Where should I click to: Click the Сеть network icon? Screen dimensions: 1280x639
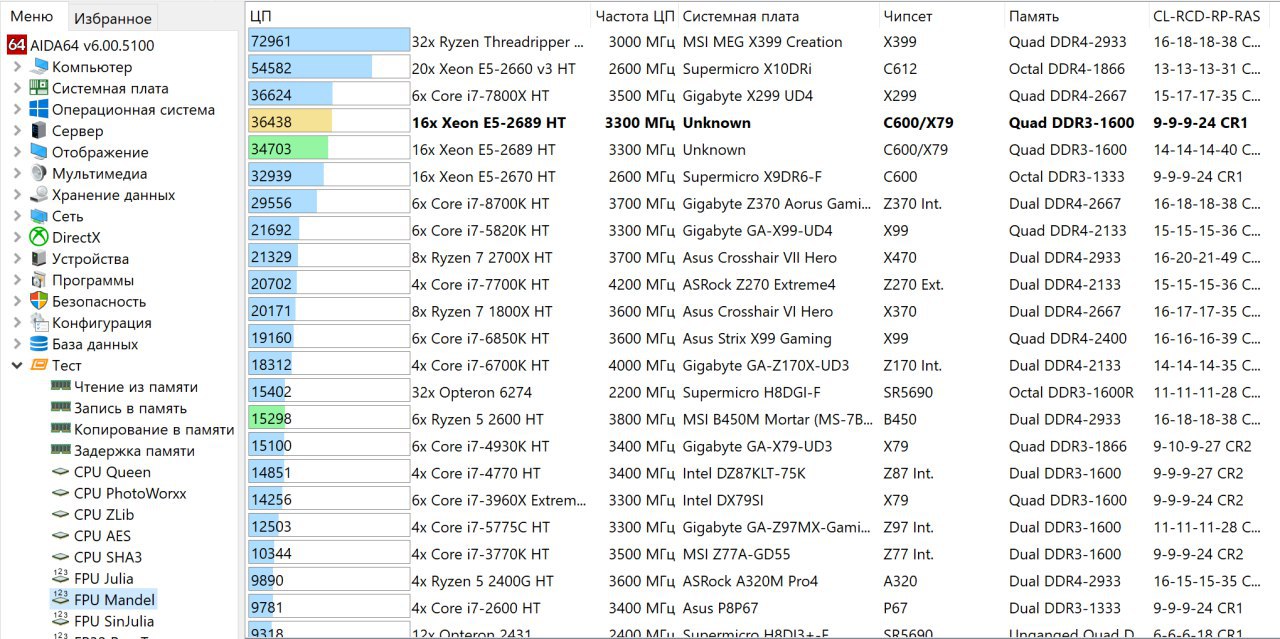pyautogui.click(x=39, y=216)
